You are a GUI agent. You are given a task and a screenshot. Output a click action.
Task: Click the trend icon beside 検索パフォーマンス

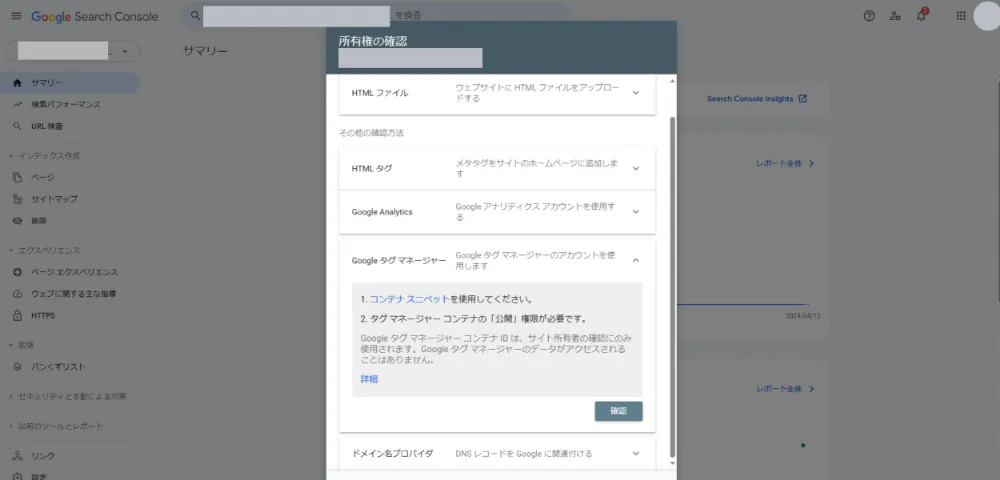coord(17,105)
